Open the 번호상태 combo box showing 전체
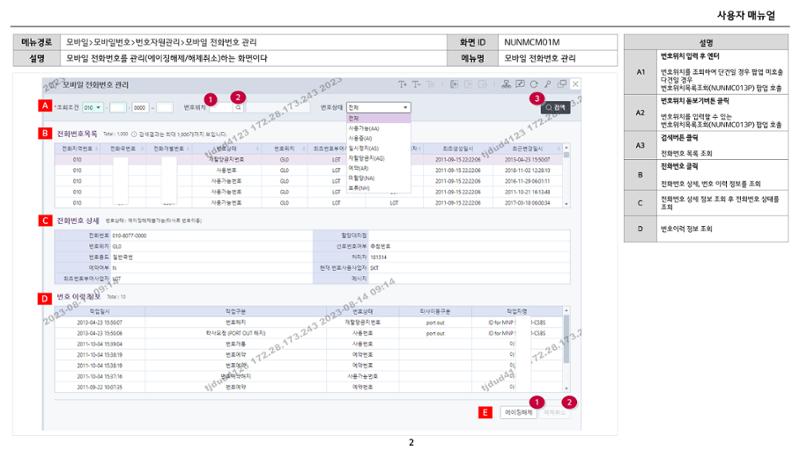Viewport: 800px width, 450px height. (x=378, y=108)
